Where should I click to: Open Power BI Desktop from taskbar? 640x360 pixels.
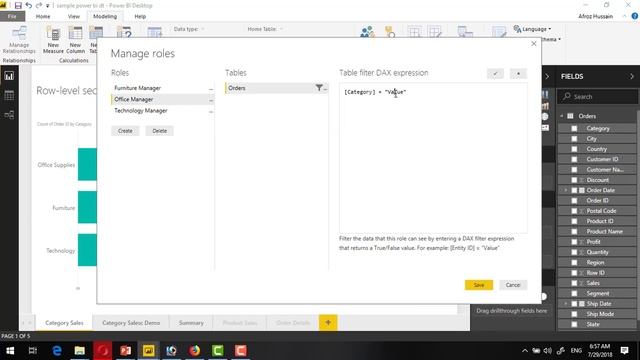click(149, 351)
